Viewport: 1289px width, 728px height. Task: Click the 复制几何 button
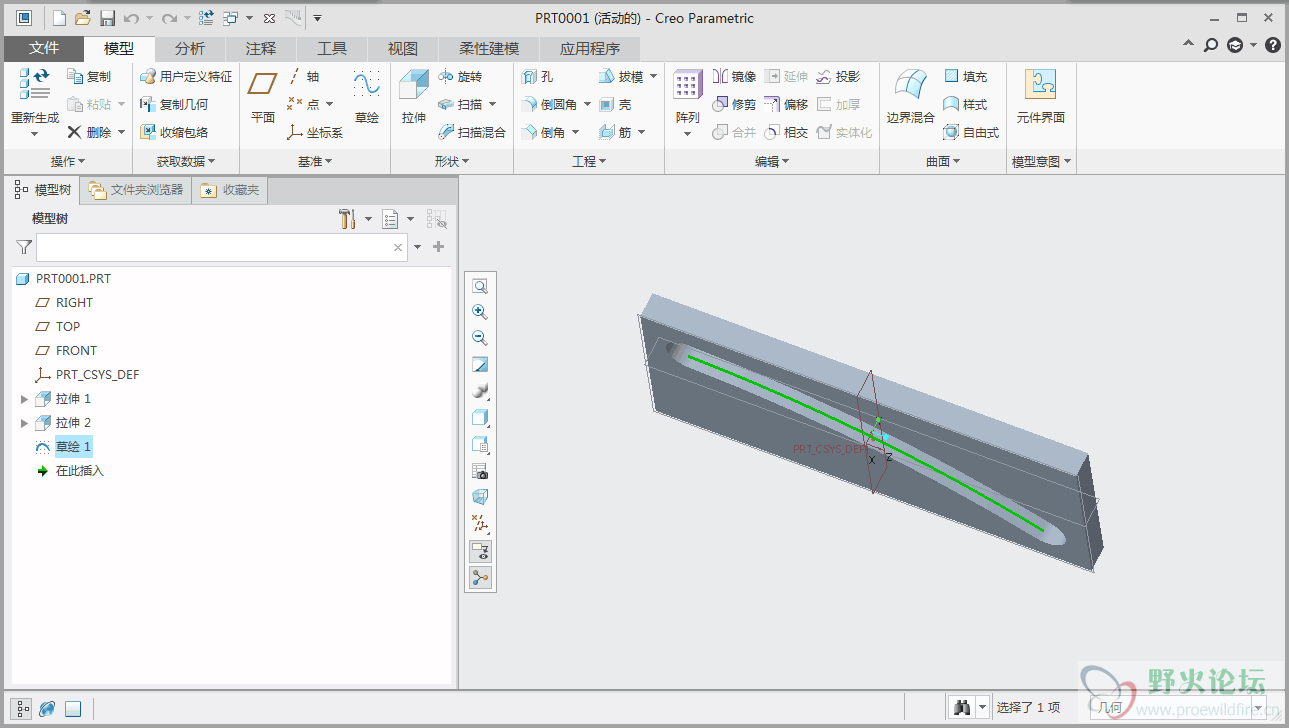point(174,104)
